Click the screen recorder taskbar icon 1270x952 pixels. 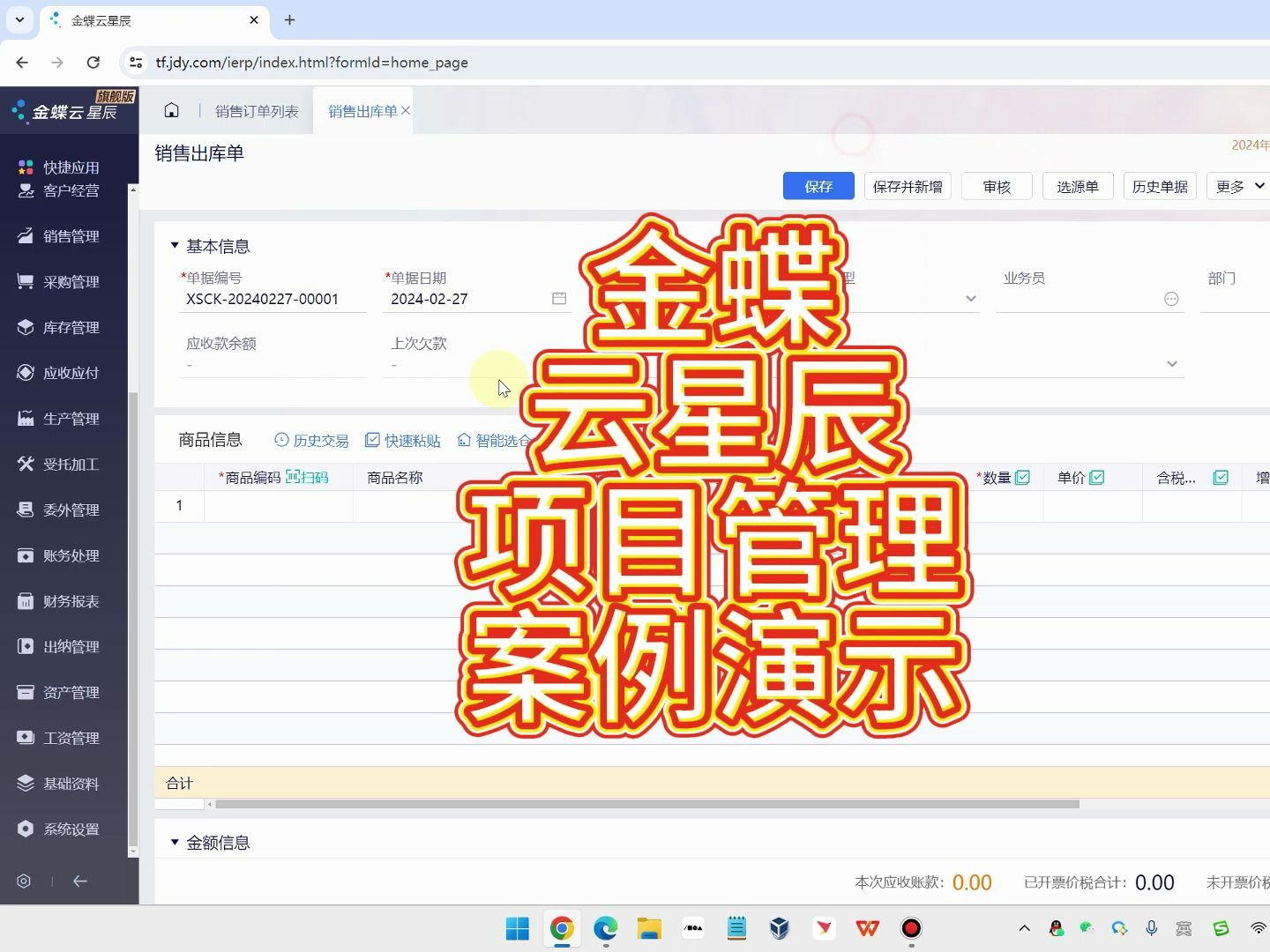tap(911, 928)
